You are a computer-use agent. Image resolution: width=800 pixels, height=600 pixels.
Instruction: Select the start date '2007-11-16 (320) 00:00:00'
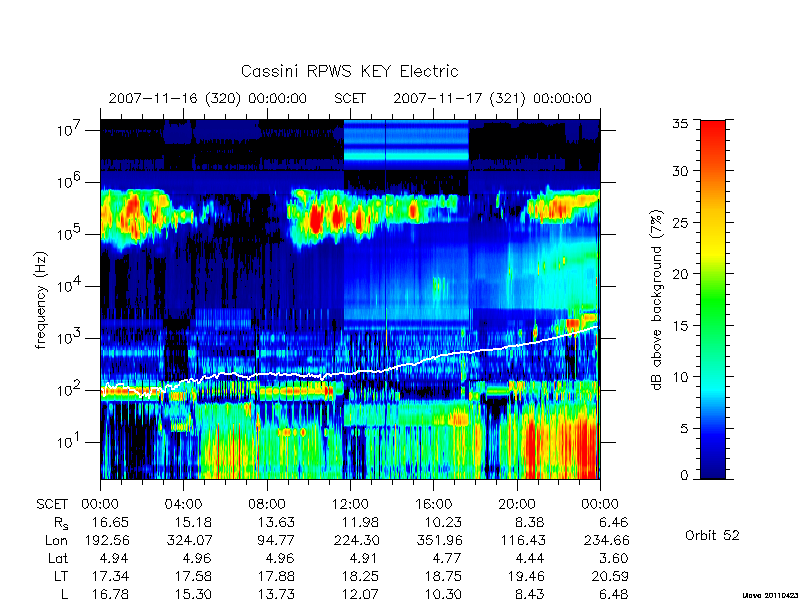coord(208,98)
